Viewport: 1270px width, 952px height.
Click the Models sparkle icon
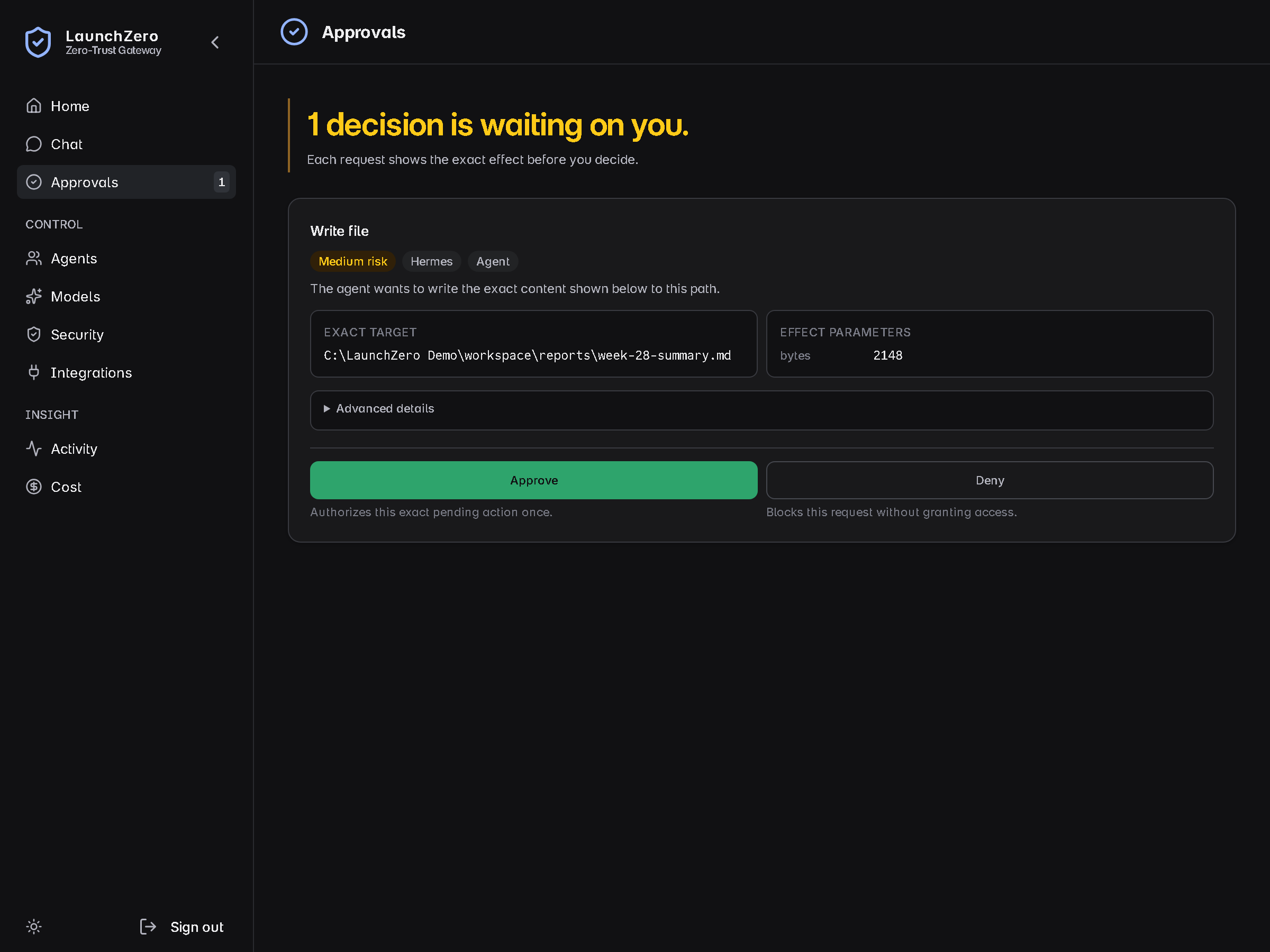pos(34,296)
